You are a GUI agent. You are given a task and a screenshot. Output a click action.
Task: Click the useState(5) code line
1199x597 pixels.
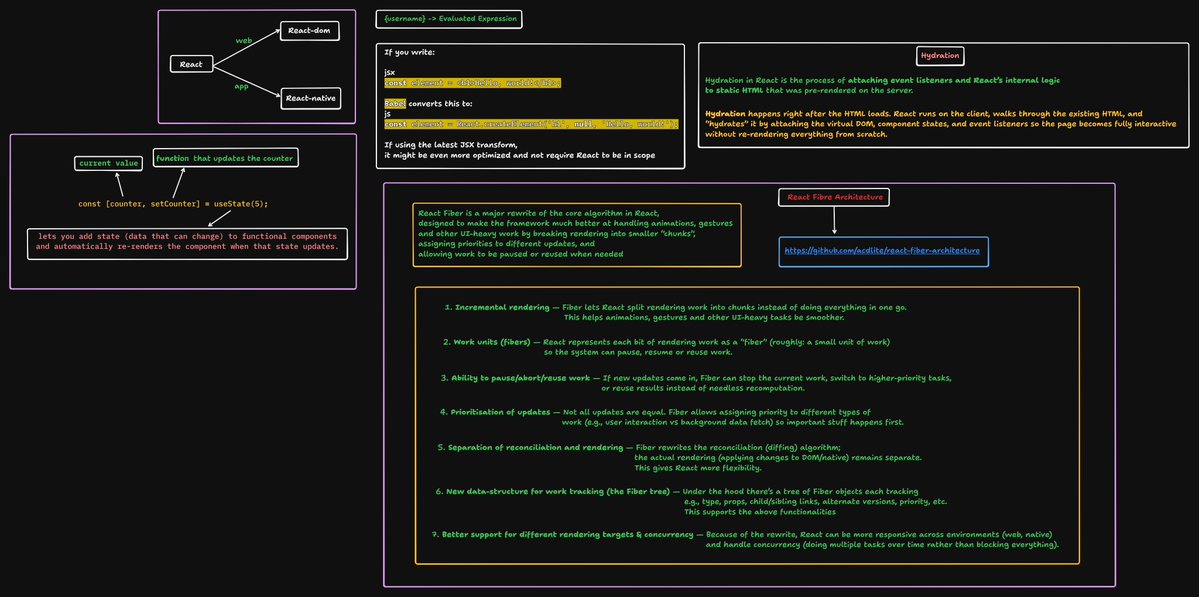(174, 204)
